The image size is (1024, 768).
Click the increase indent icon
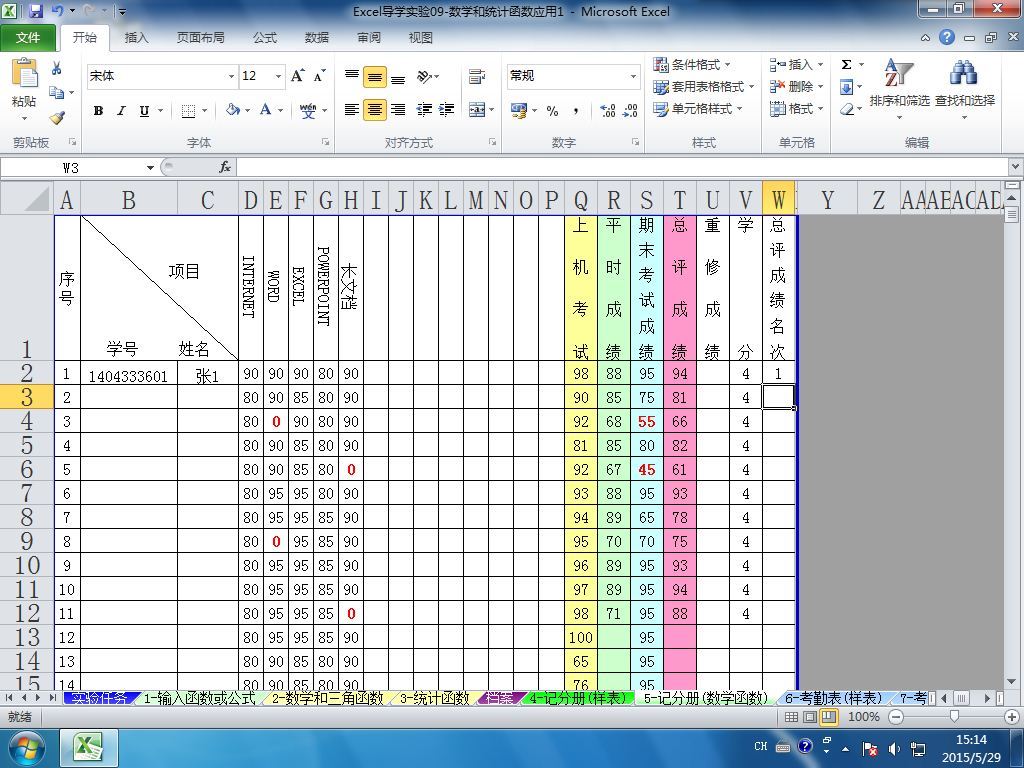[x=447, y=110]
